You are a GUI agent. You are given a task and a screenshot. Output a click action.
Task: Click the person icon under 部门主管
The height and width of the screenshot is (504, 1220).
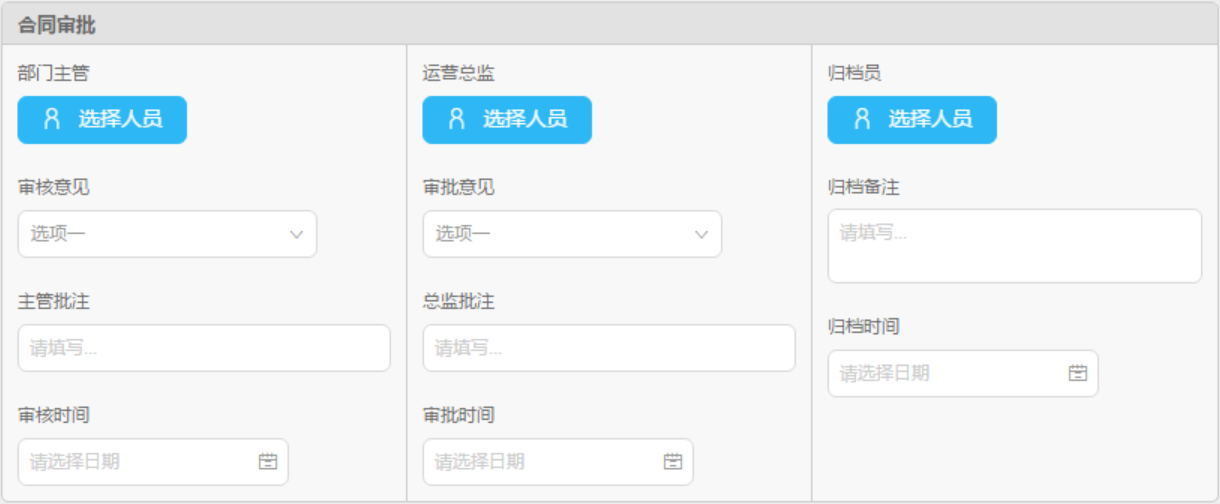tap(52, 119)
